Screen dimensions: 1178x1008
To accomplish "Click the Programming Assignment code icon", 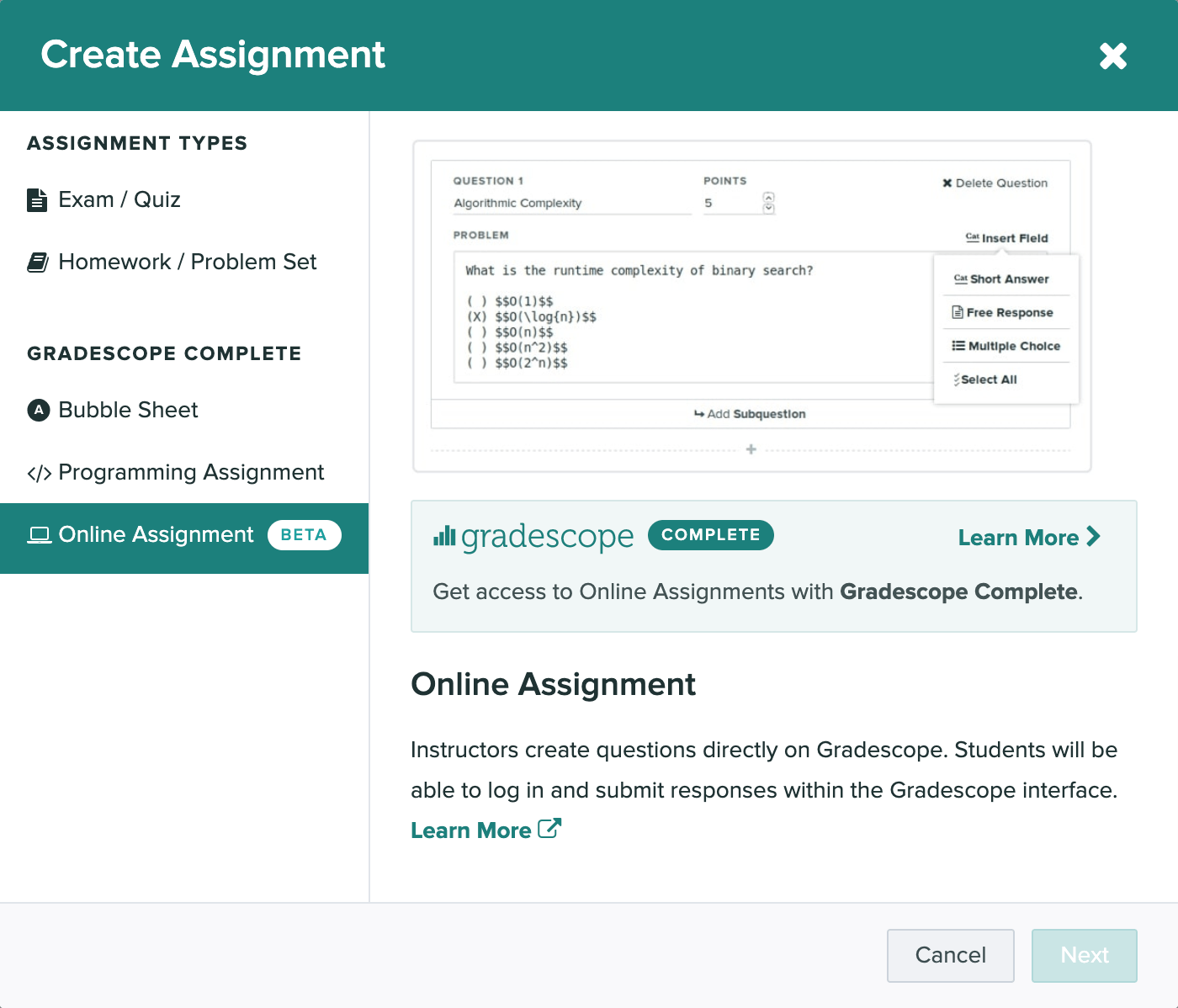I will pos(40,473).
